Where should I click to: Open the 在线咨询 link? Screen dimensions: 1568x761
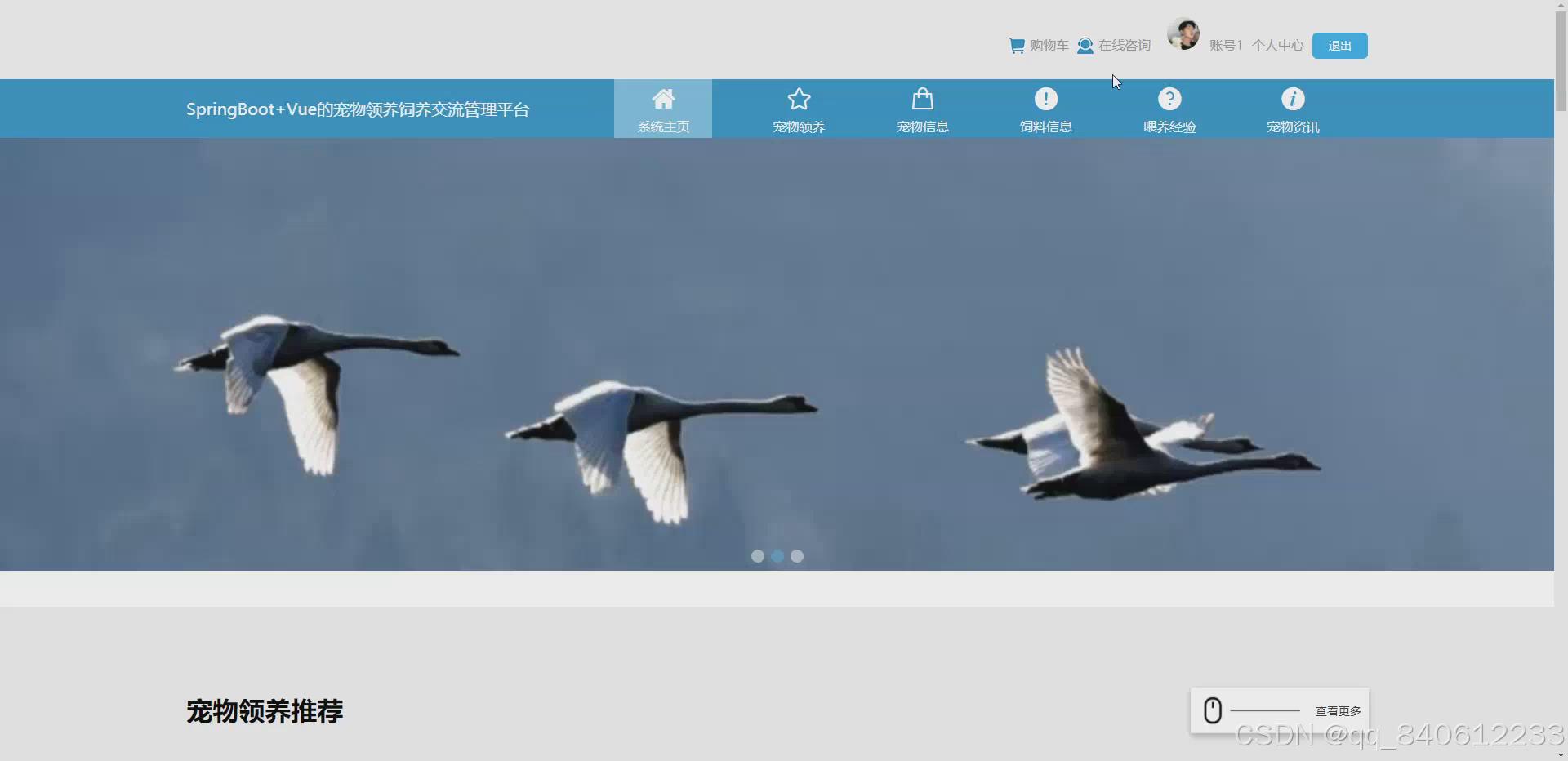coord(1125,46)
